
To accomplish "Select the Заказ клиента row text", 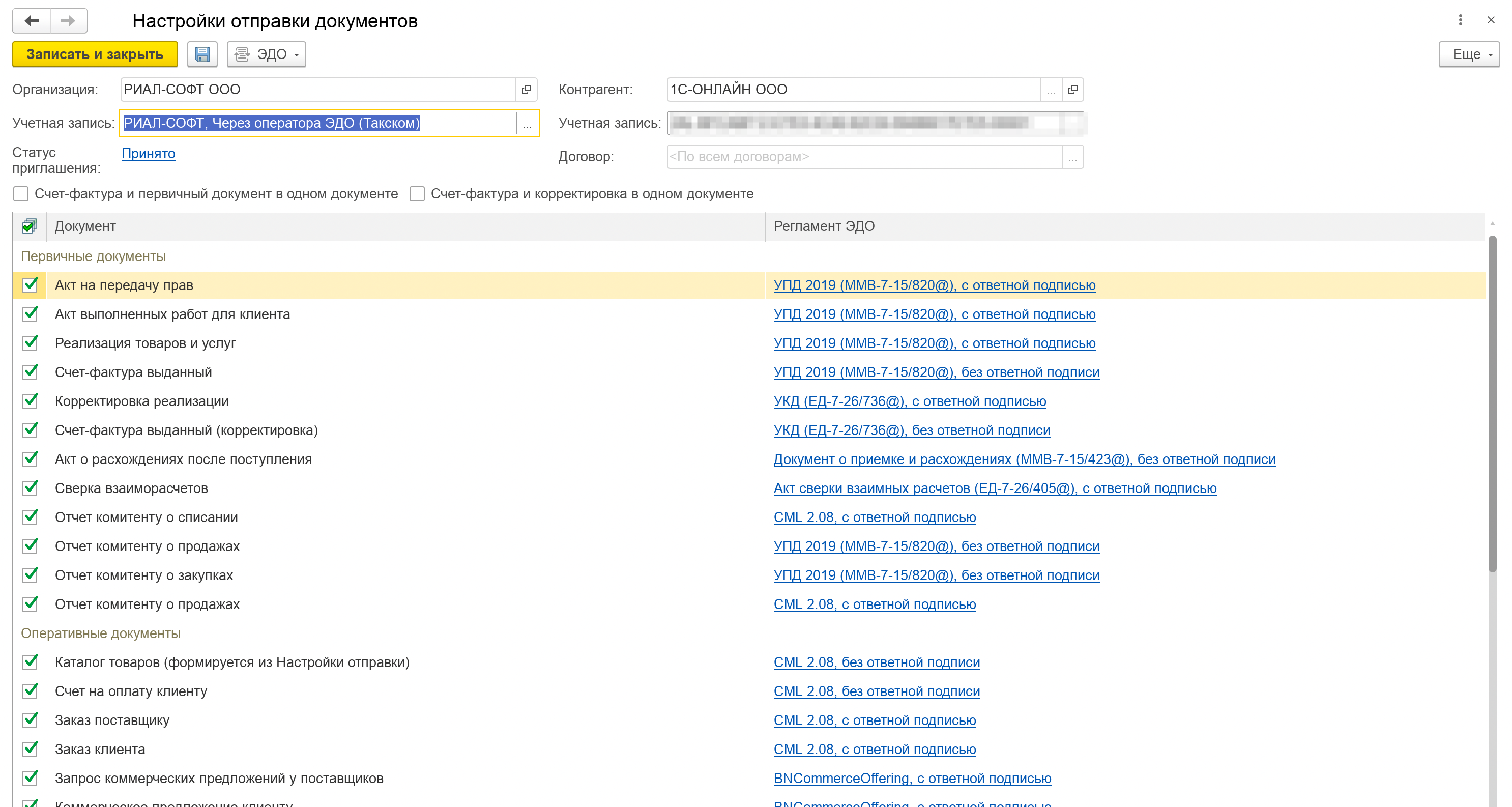I will (x=100, y=750).
